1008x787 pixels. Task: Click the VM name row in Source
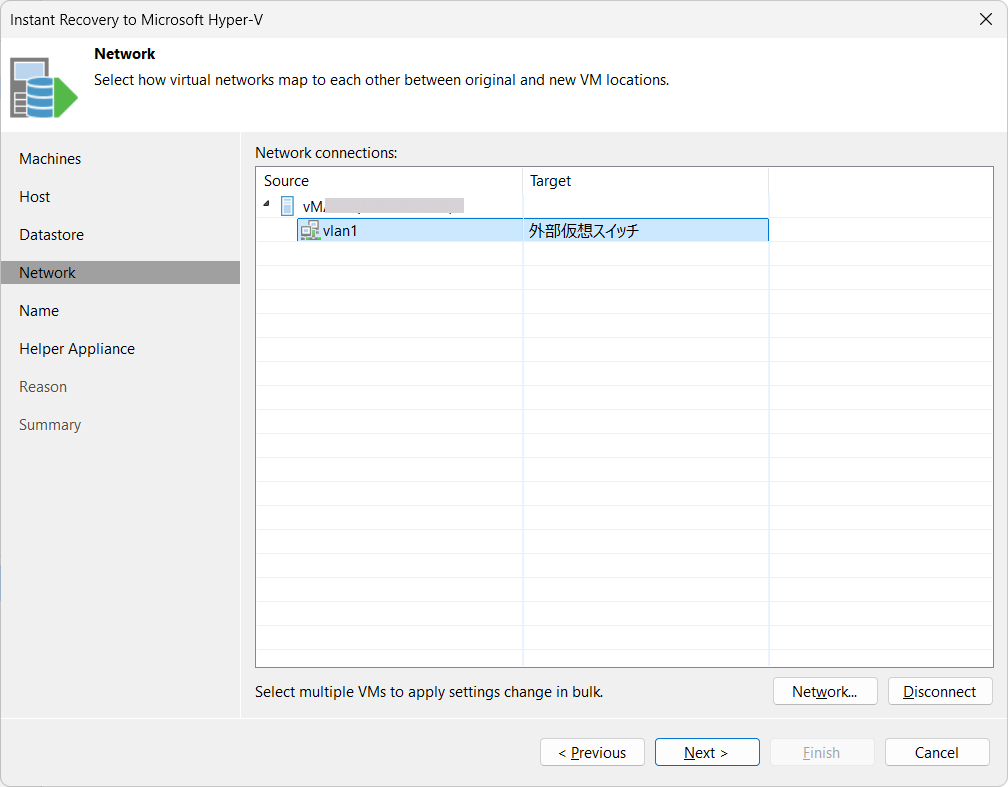[x=383, y=206]
